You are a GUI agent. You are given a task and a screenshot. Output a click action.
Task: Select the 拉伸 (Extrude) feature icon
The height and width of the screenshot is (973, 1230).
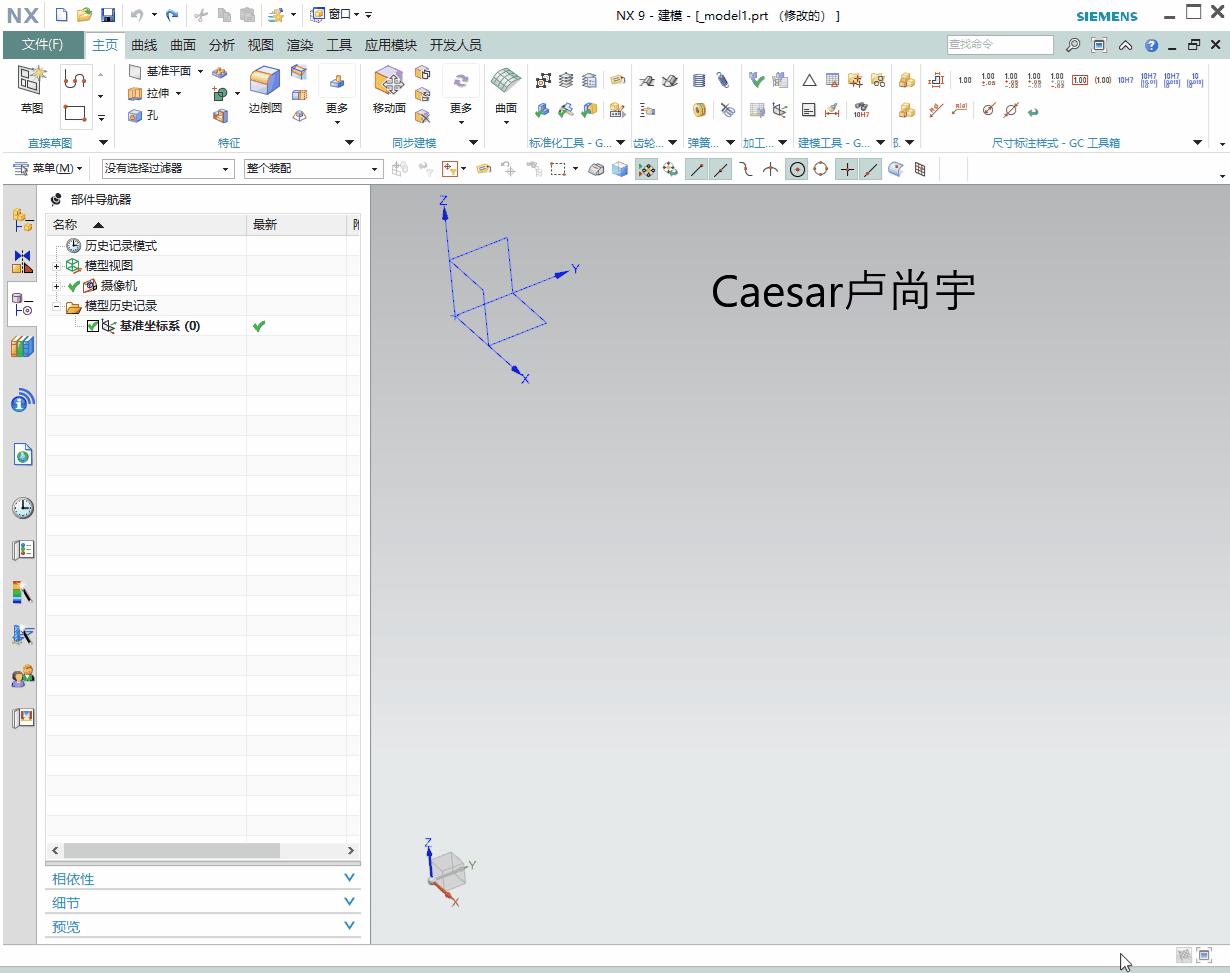pos(136,93)
